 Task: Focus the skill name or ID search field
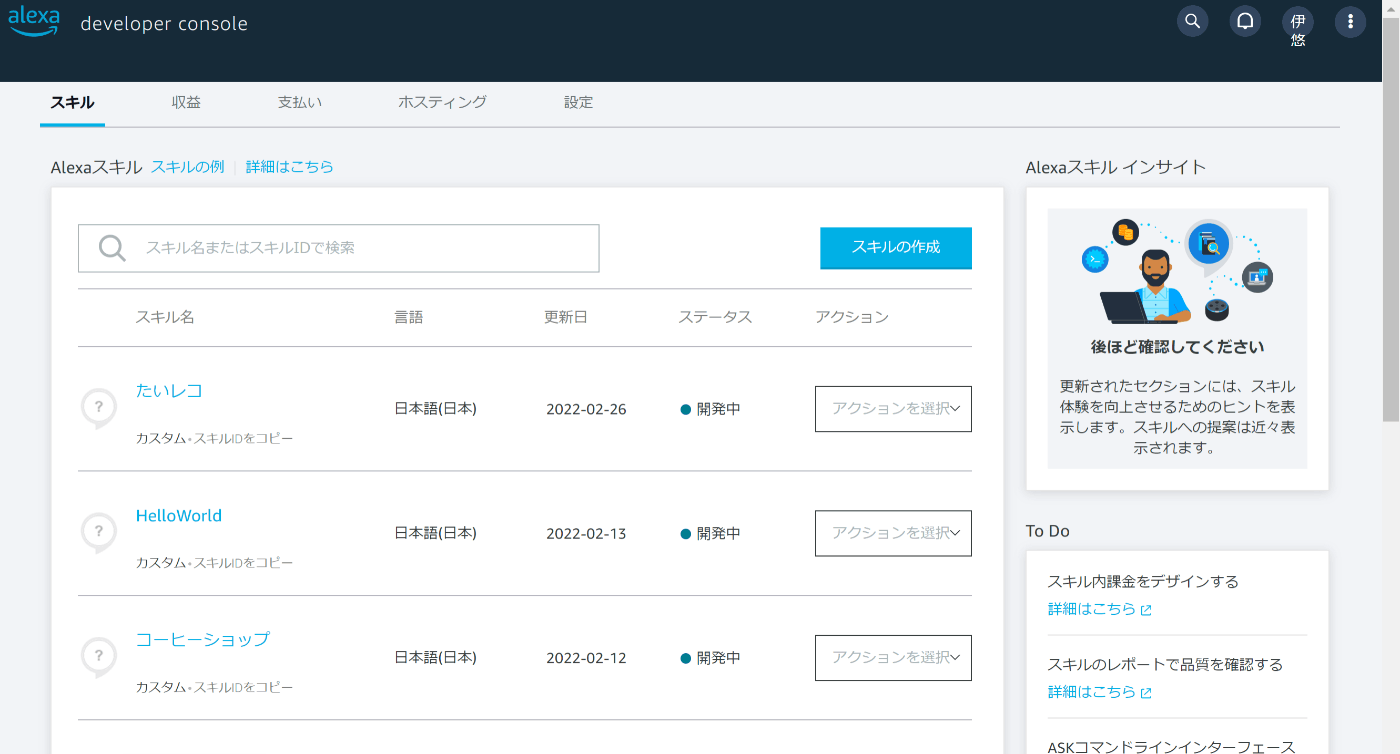339,248
